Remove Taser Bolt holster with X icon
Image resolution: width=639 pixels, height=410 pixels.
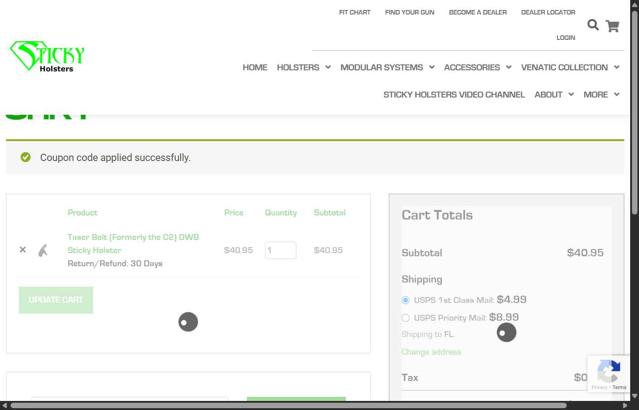point(23,249)
